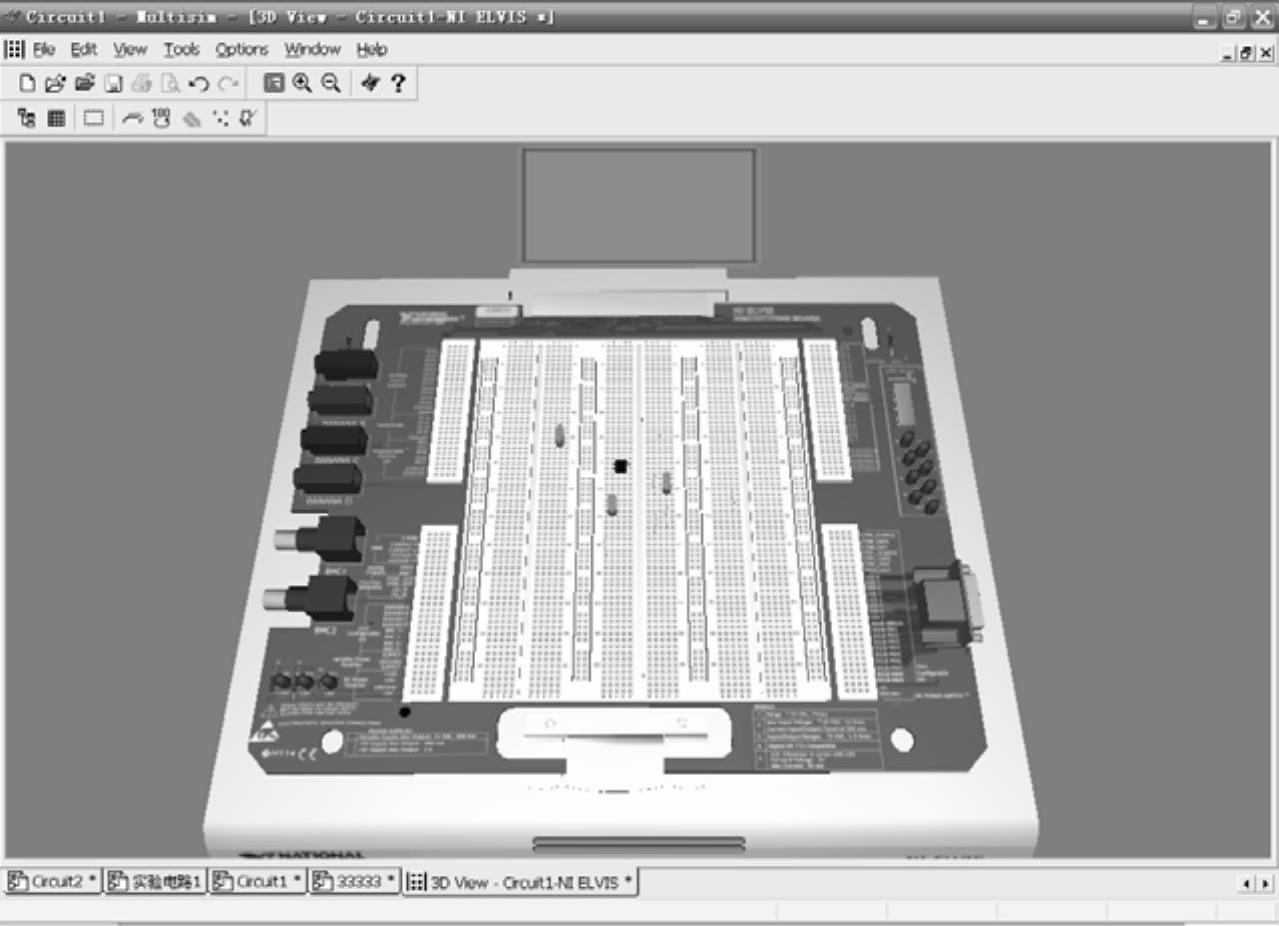Toggle the full screen view icon
The height and width of the screenshot is (926, 1279).
click(x=274, y=84)
